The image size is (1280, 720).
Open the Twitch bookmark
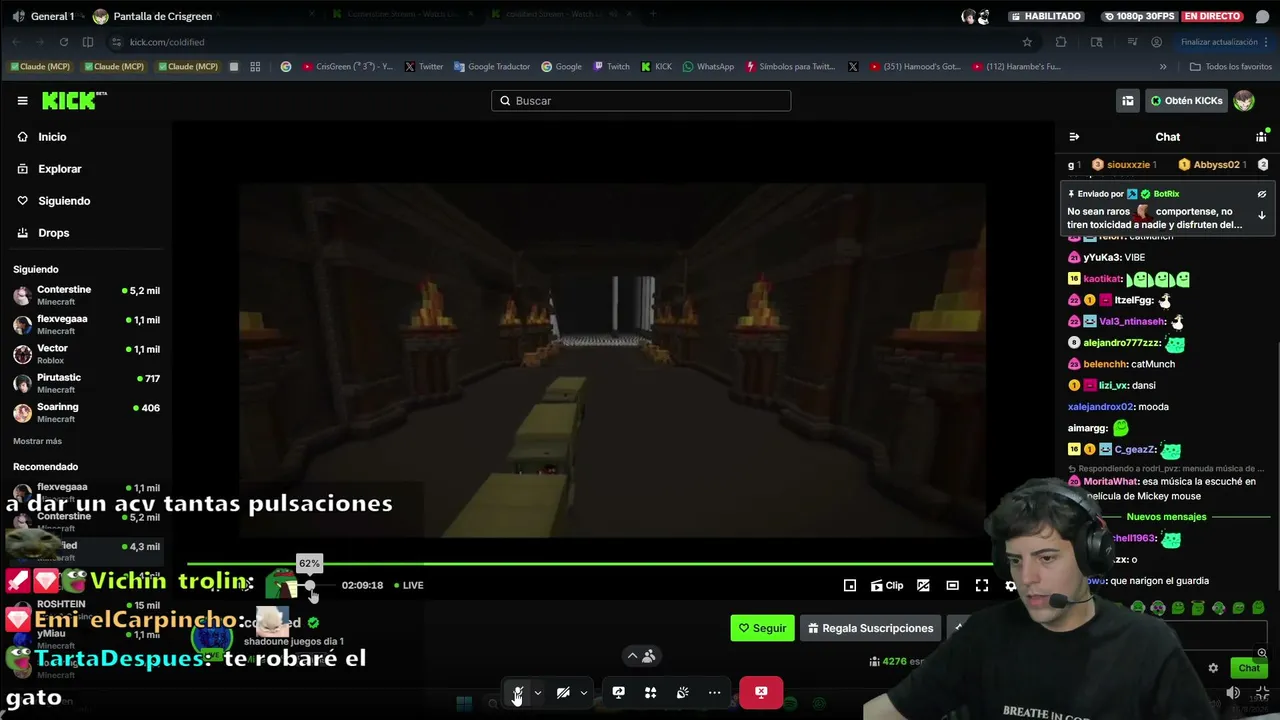(611, 67)
